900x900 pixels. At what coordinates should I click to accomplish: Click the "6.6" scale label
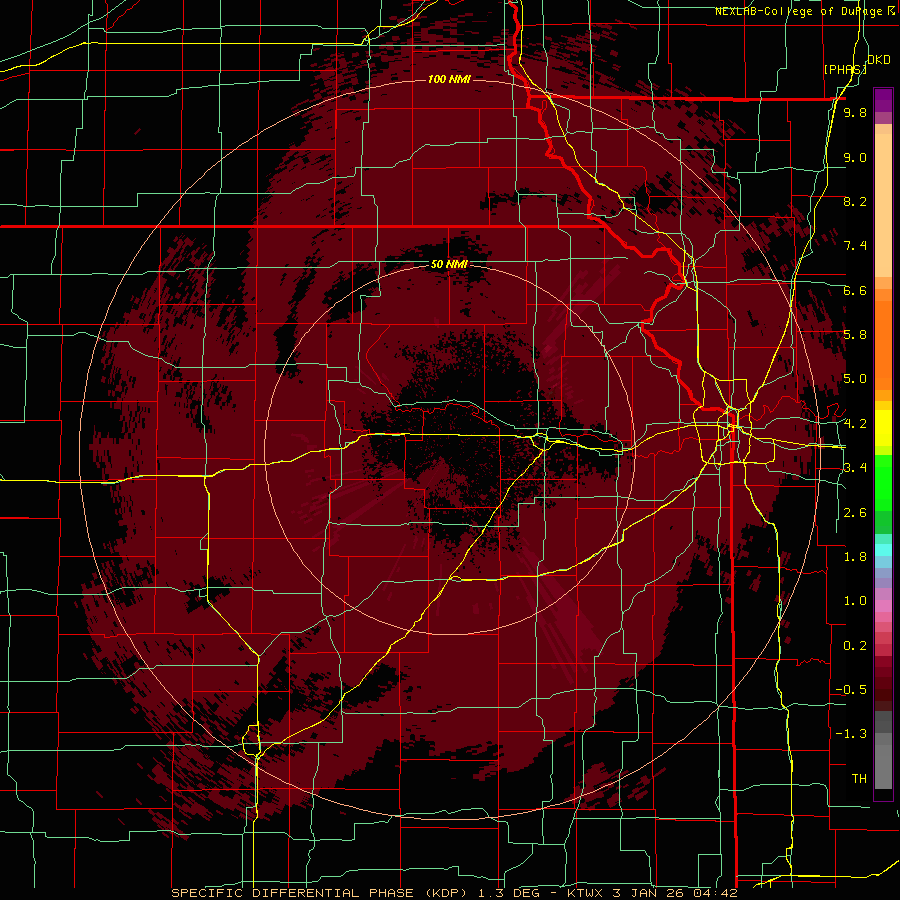pos(855,290)
